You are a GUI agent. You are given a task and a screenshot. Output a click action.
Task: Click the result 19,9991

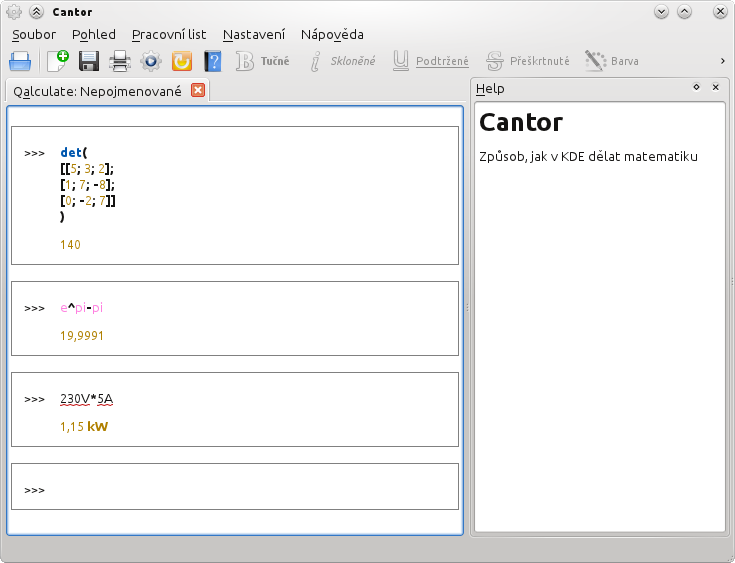click(82, 336)
